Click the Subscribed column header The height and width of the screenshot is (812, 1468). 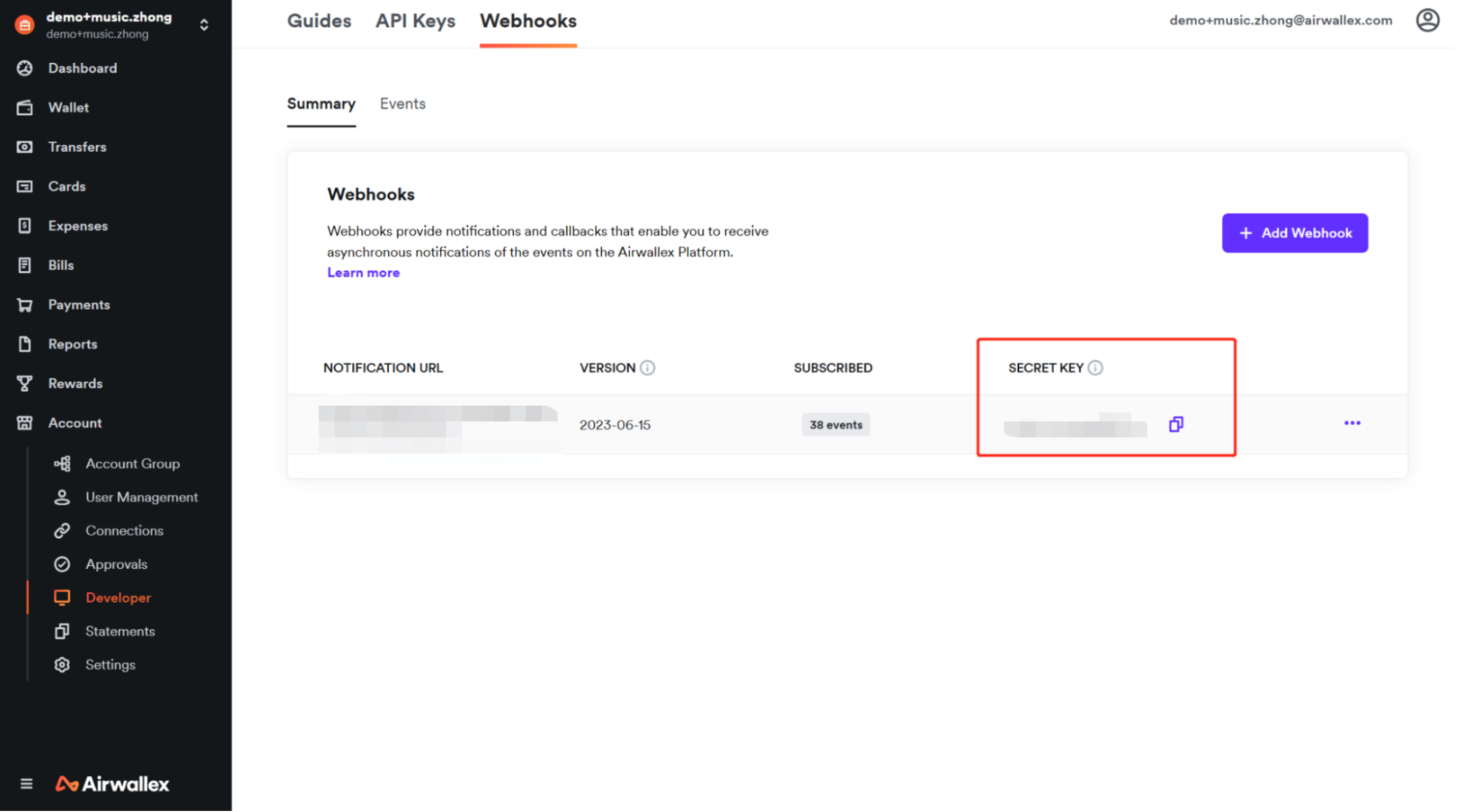tap(833, 368)
